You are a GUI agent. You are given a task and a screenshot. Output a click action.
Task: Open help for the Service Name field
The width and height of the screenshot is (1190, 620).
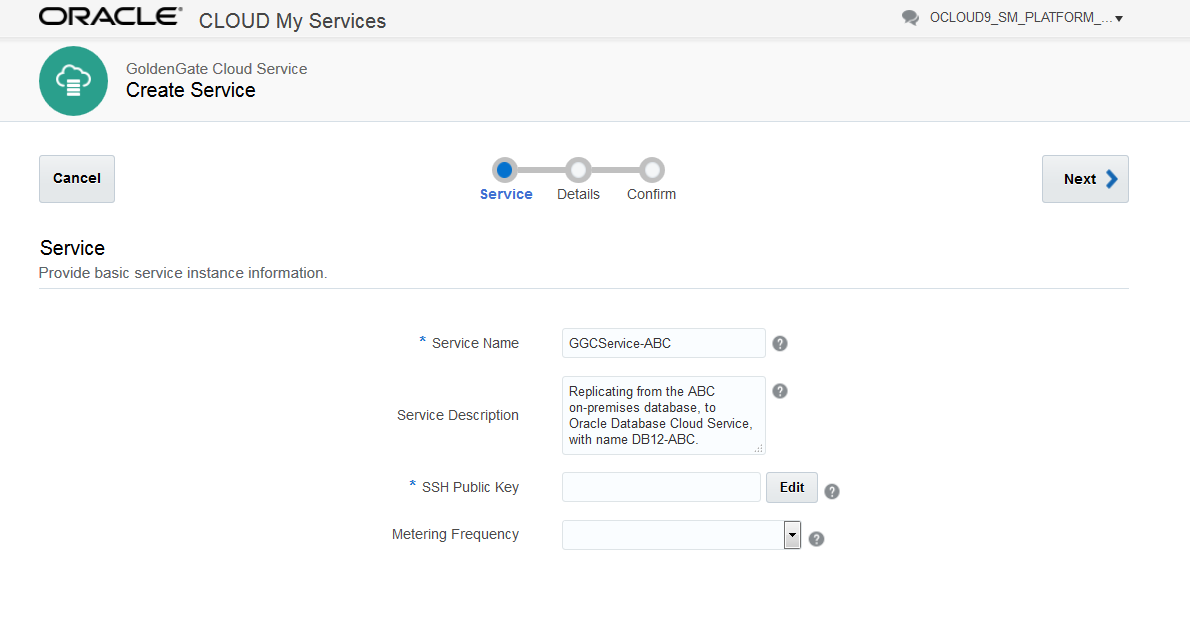(780, 342)
